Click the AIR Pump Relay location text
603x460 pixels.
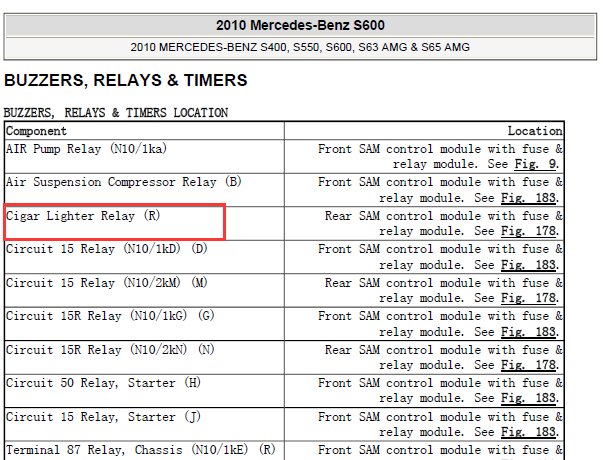point(440,156)
